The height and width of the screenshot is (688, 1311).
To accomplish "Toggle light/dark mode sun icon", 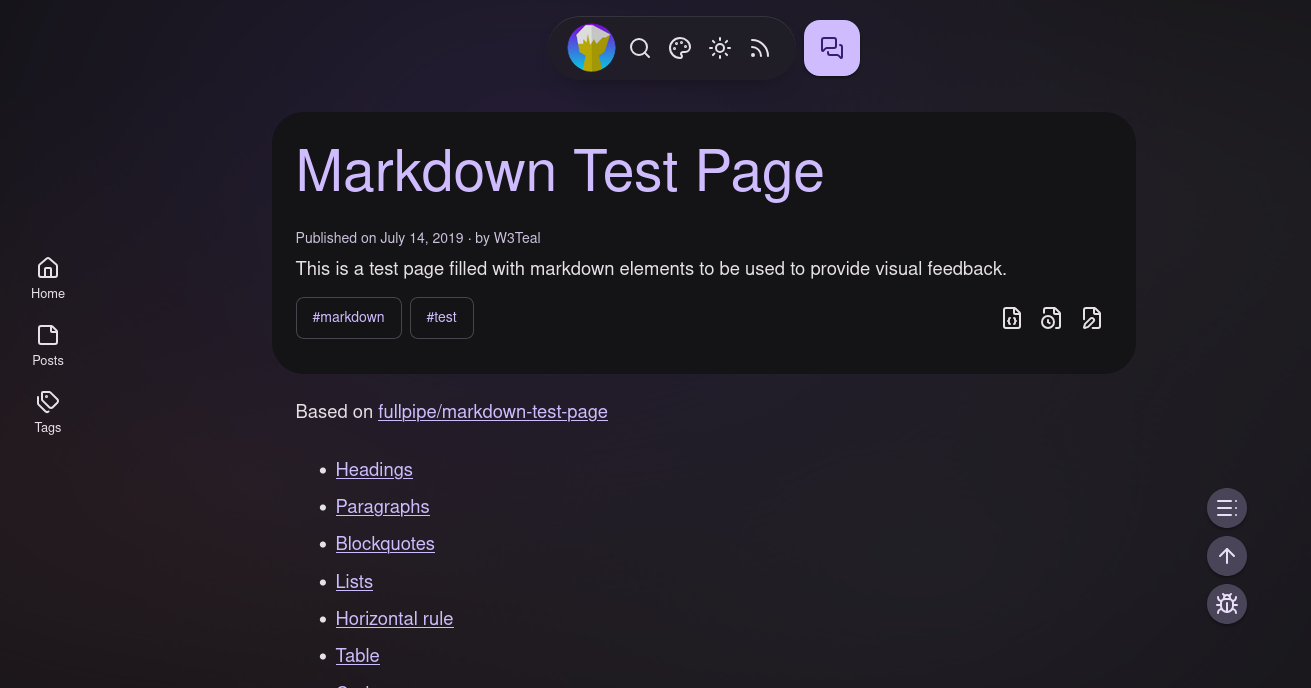I will click(x=720, y=48).
